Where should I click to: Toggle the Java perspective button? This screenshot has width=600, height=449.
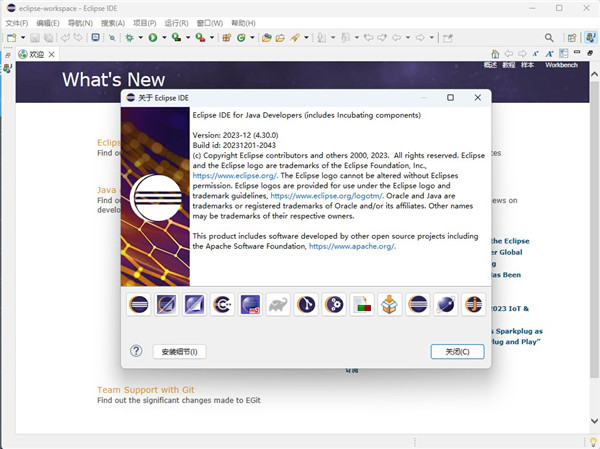click(591, 38)
